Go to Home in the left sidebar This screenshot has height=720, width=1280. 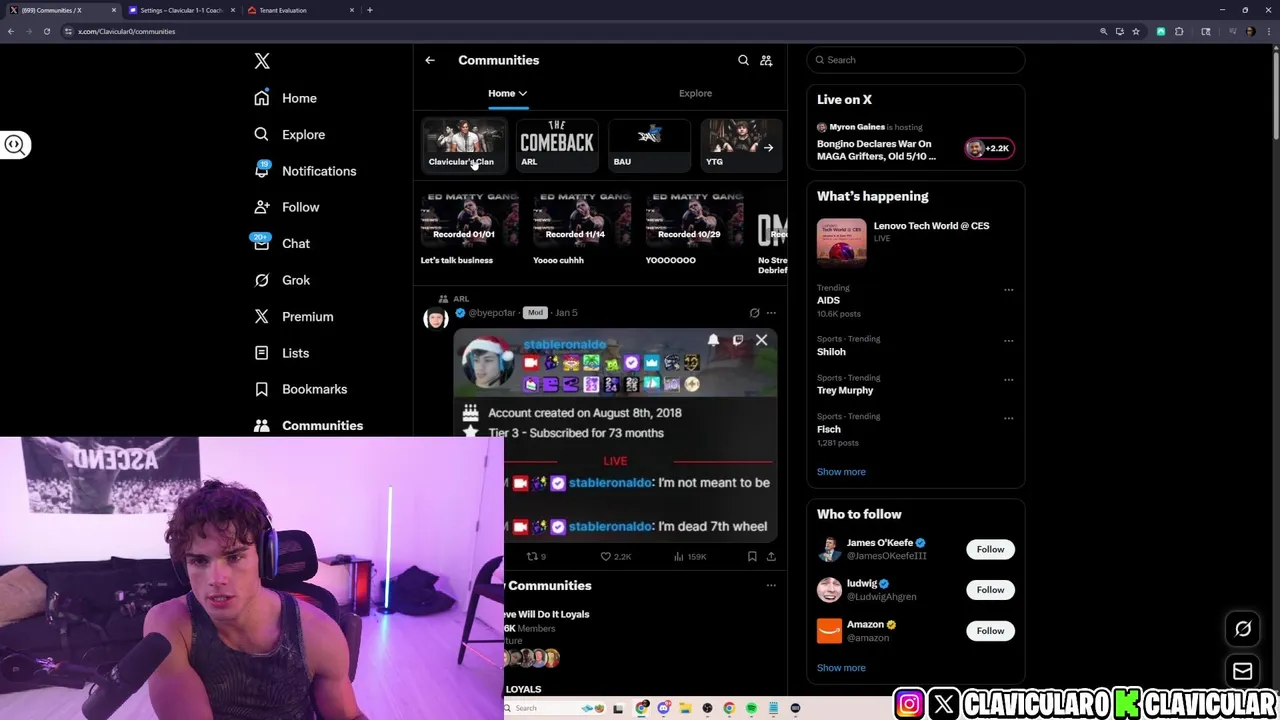286,98
